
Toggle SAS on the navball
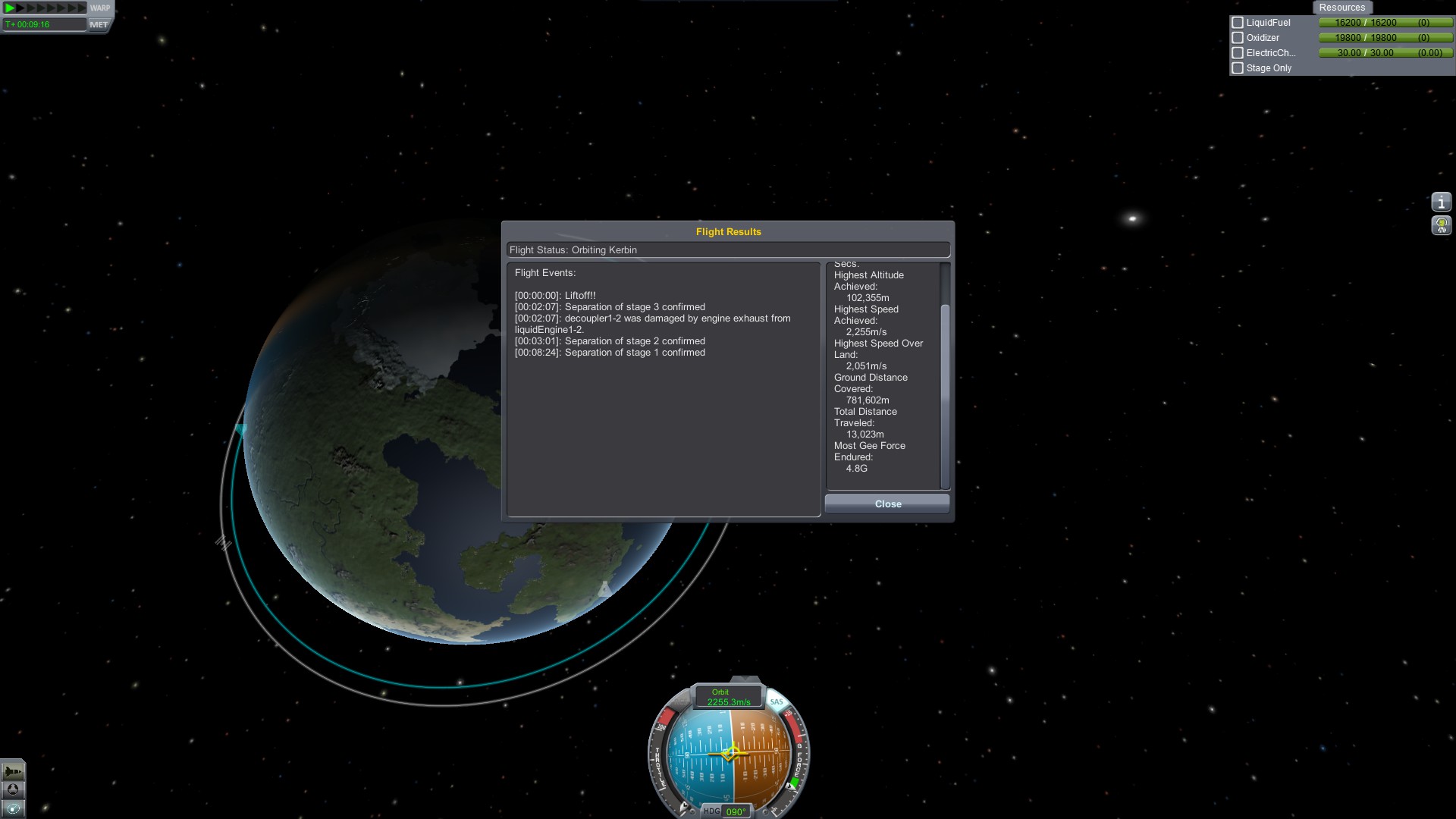tap(776, 701)
